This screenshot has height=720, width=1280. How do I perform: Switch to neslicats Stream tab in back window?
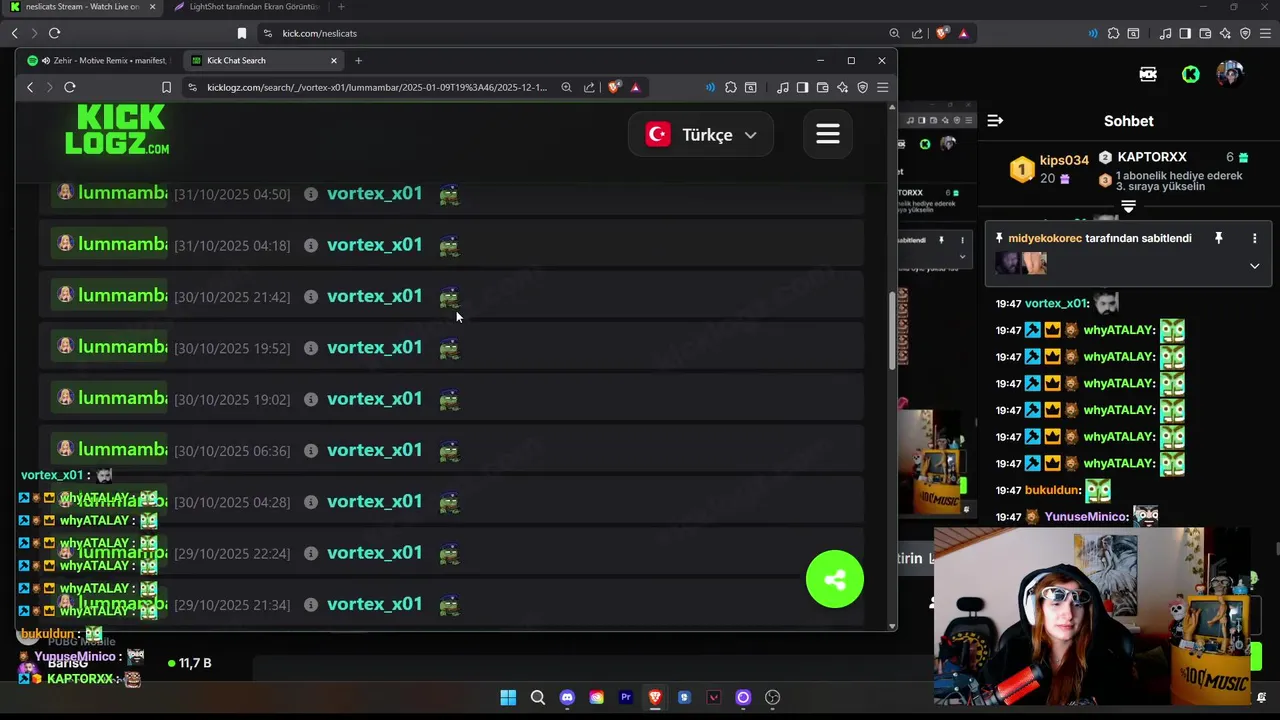point(80,7)
